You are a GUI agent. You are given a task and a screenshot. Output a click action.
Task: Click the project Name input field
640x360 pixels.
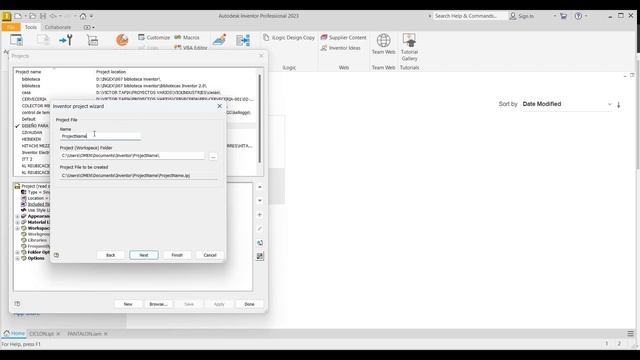tap(100, 136)
